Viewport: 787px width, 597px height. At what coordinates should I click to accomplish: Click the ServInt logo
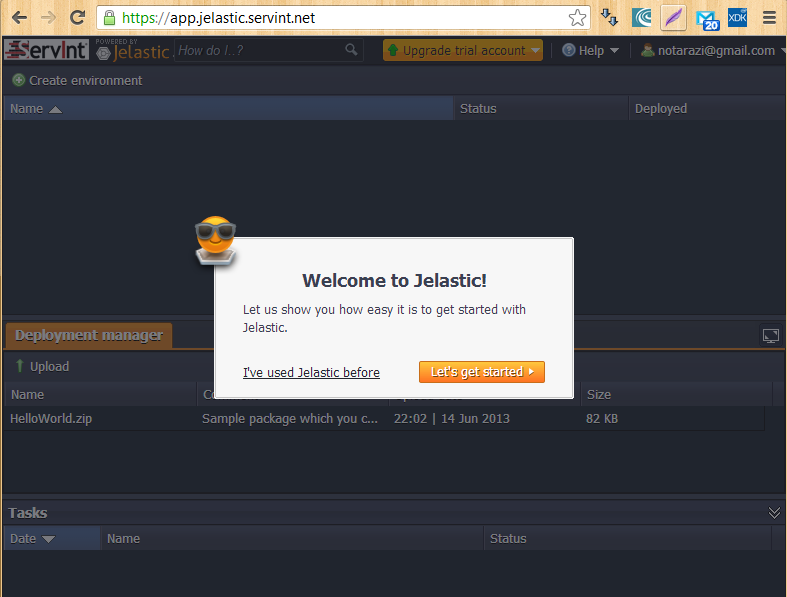pyautogui.click(x=47, y=50)
